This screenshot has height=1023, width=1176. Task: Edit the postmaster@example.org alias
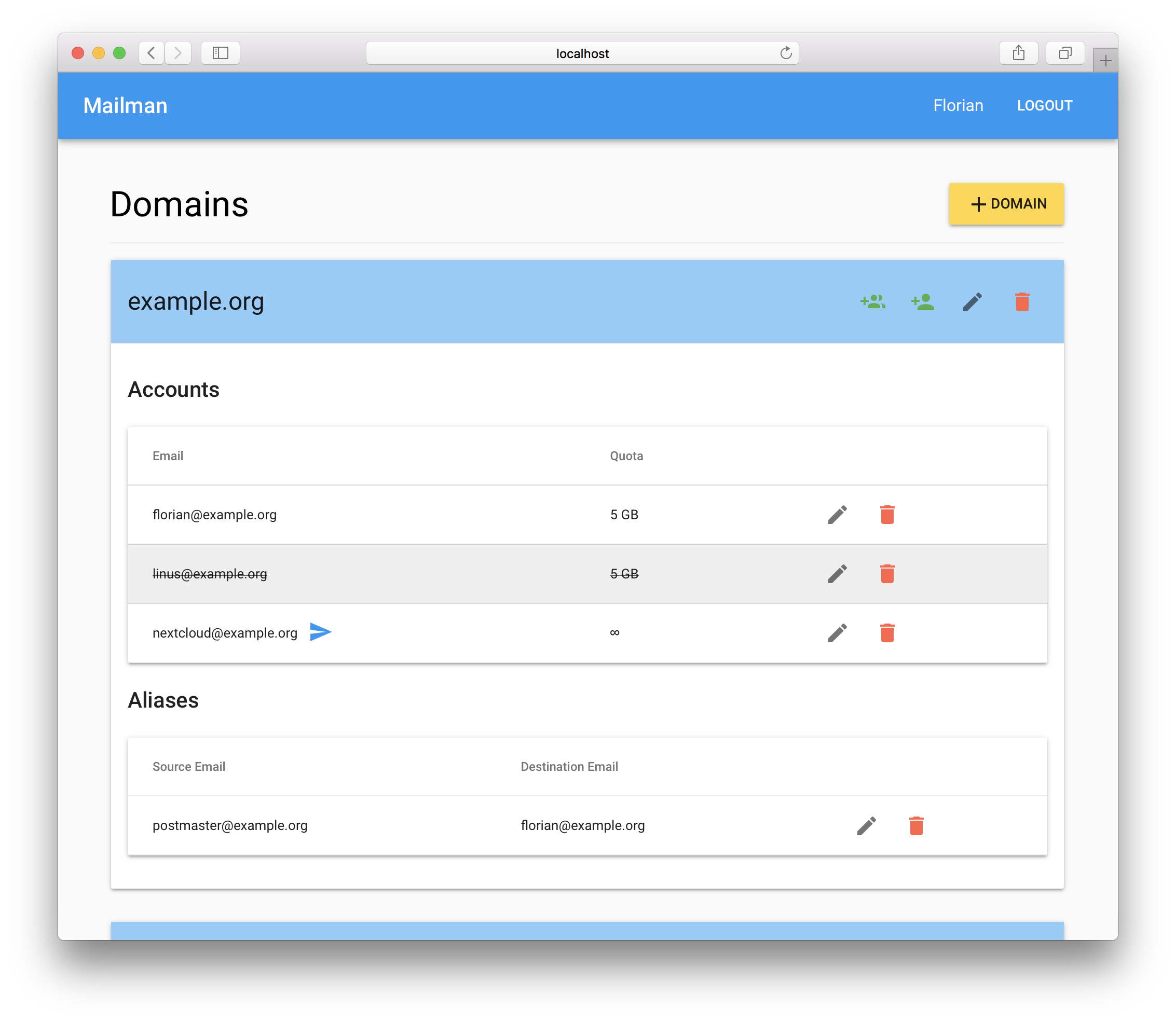pos(867,825)
